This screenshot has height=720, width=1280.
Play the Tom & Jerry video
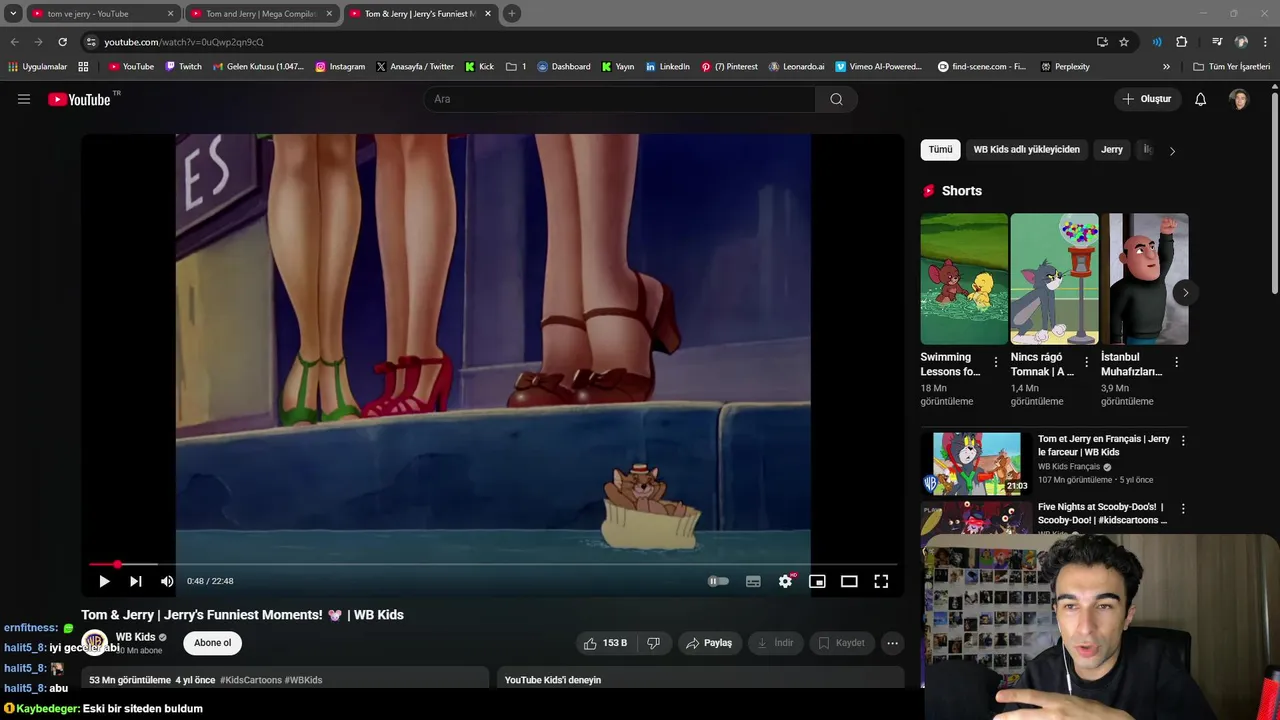point(104,581)
